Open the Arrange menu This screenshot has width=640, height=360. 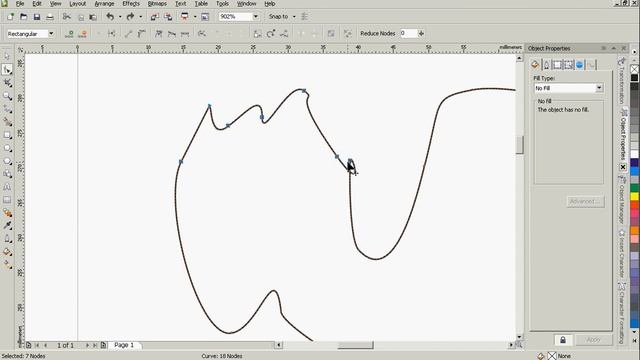(104, 4)
